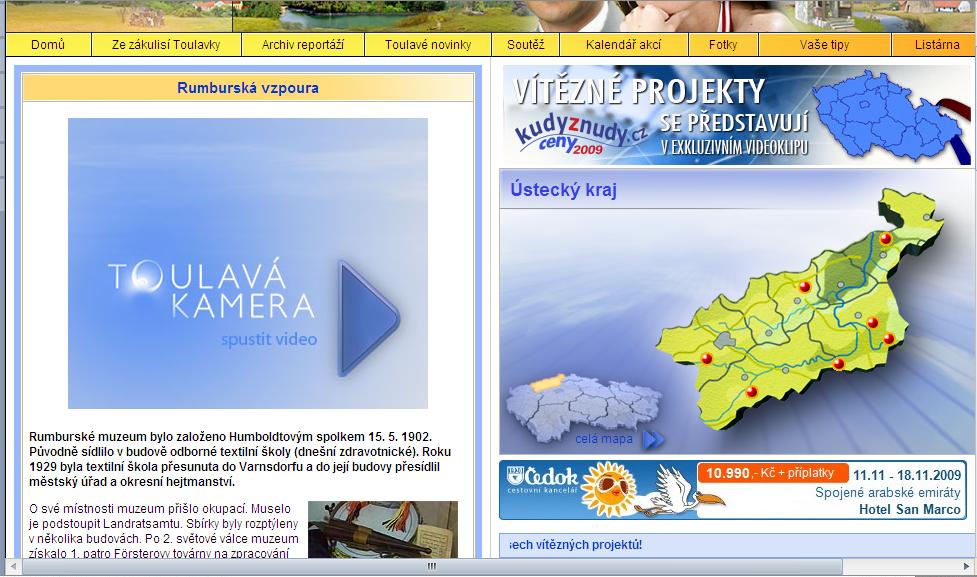The height and width of the screenshot is (577, 977).
Task: Open the Vaše tipy page
Action: [x=824, y=45]
